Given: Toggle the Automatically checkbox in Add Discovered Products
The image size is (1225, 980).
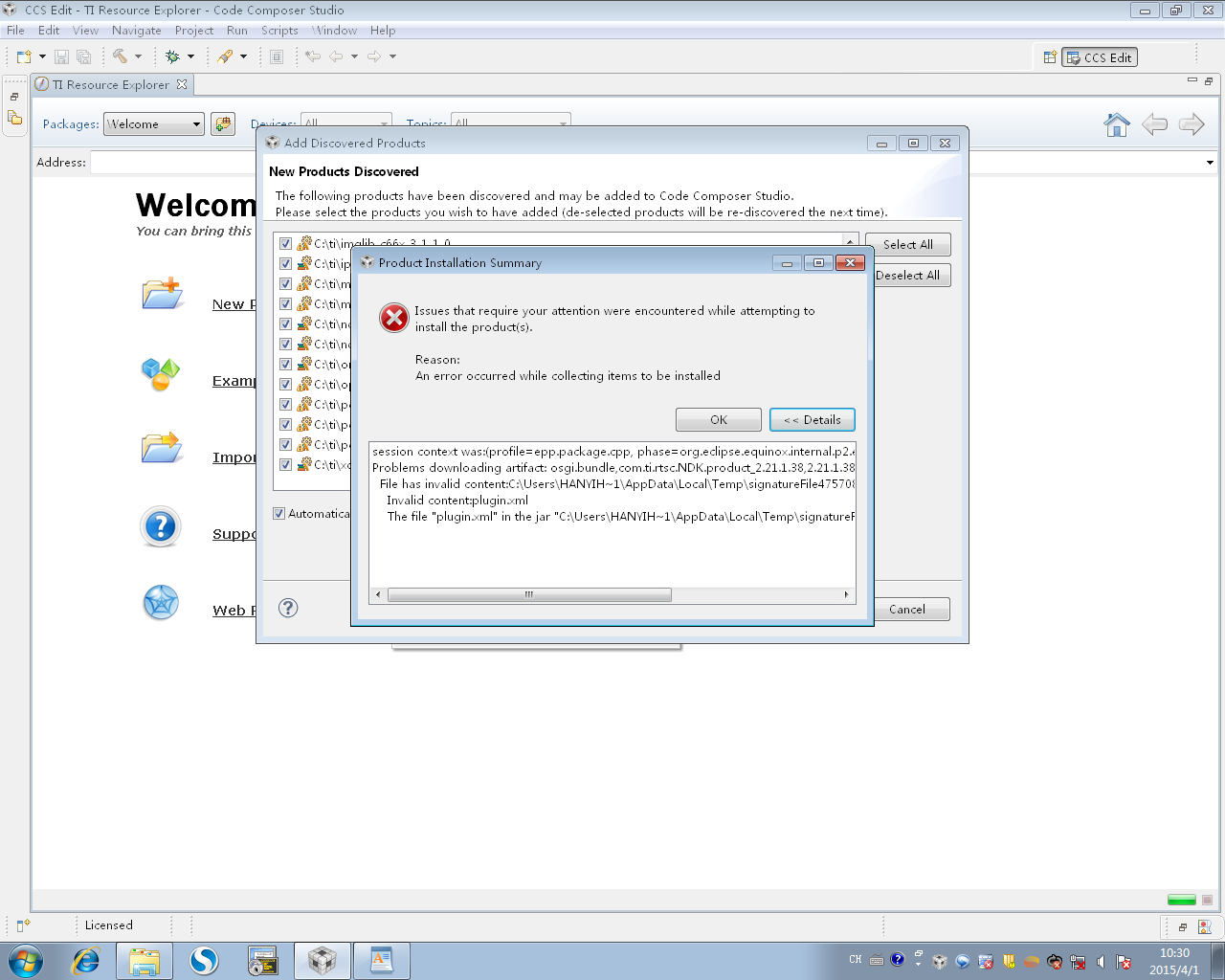Looking at the screenshot, I should point(279,514).
